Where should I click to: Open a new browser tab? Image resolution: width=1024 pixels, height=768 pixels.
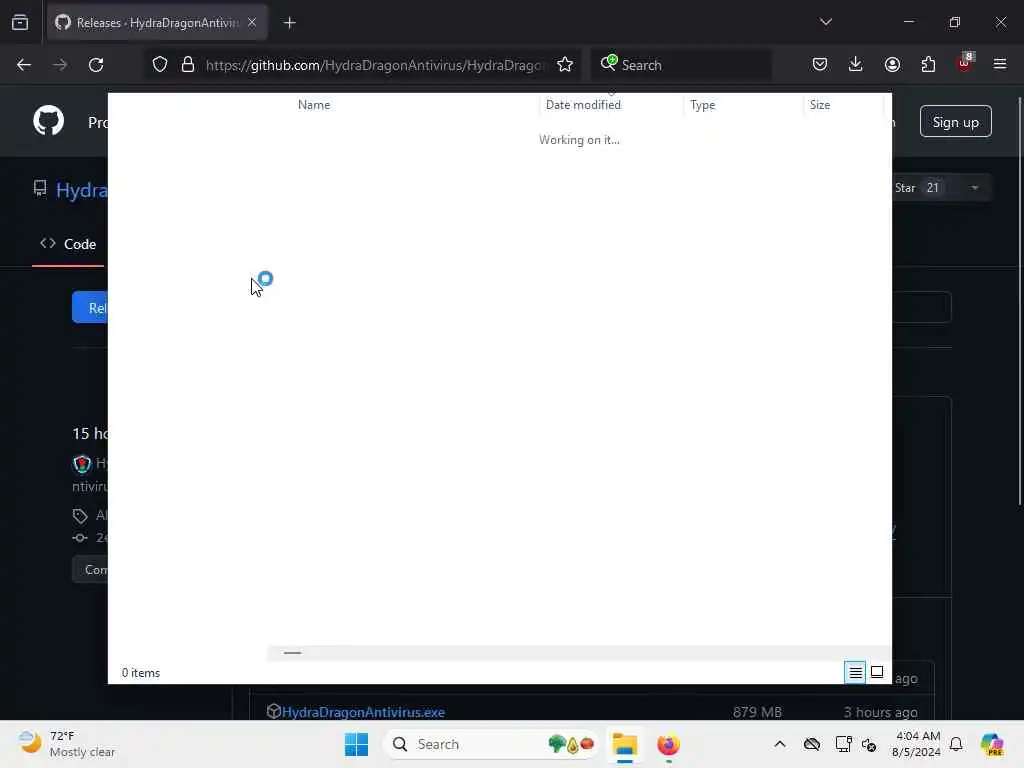click(290, 23)
